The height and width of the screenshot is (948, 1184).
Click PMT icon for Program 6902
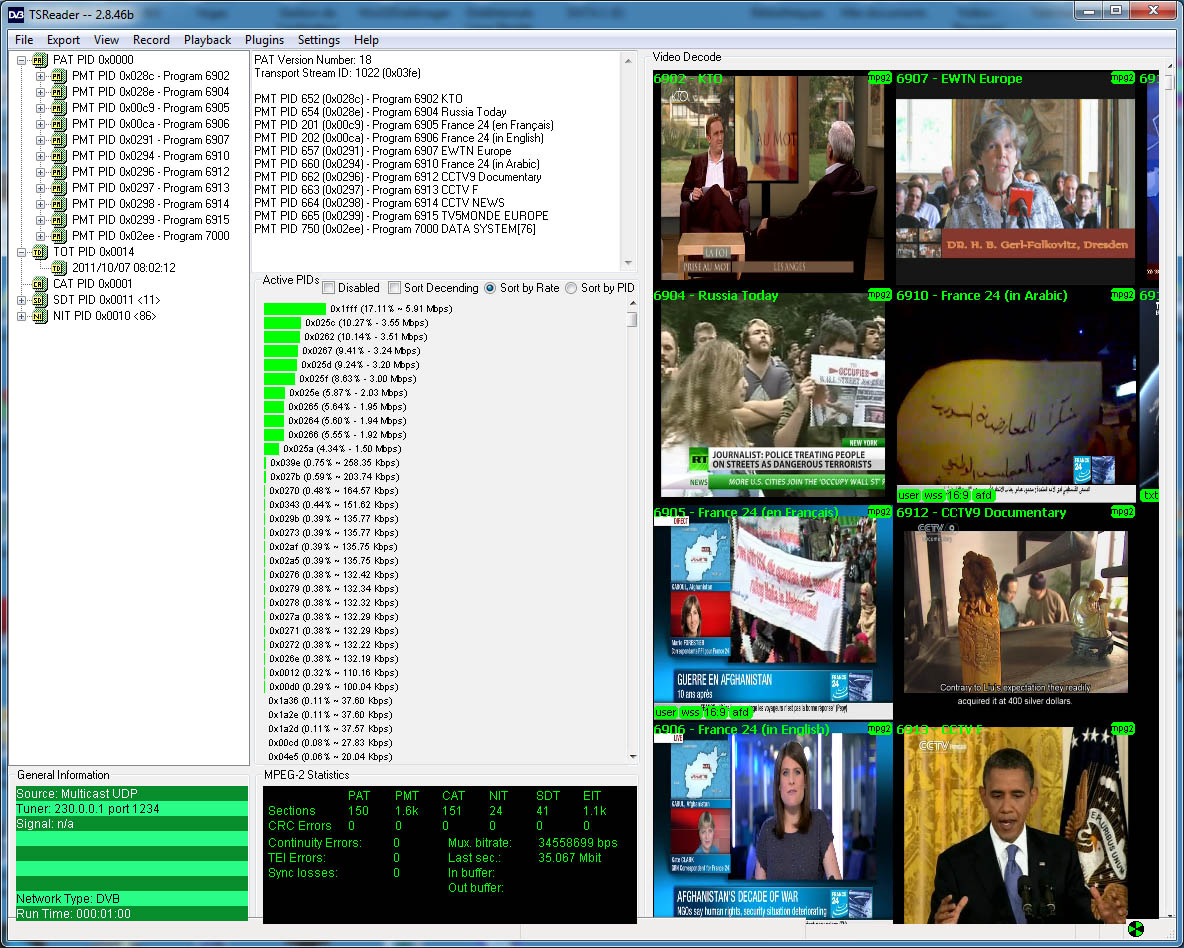click(x=59, y=76)
